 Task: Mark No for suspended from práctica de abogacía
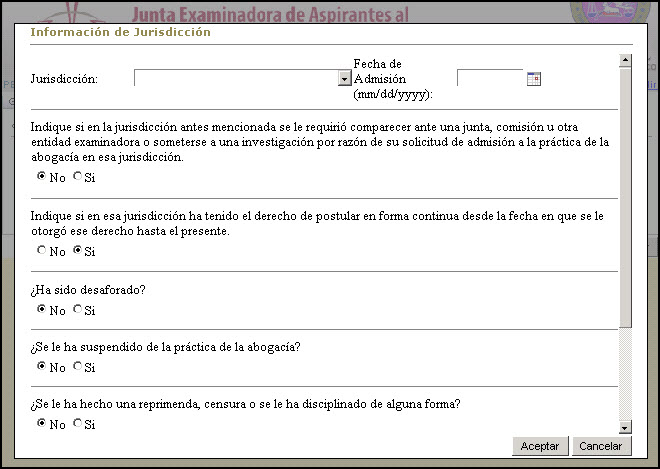[x=42, y=367]
